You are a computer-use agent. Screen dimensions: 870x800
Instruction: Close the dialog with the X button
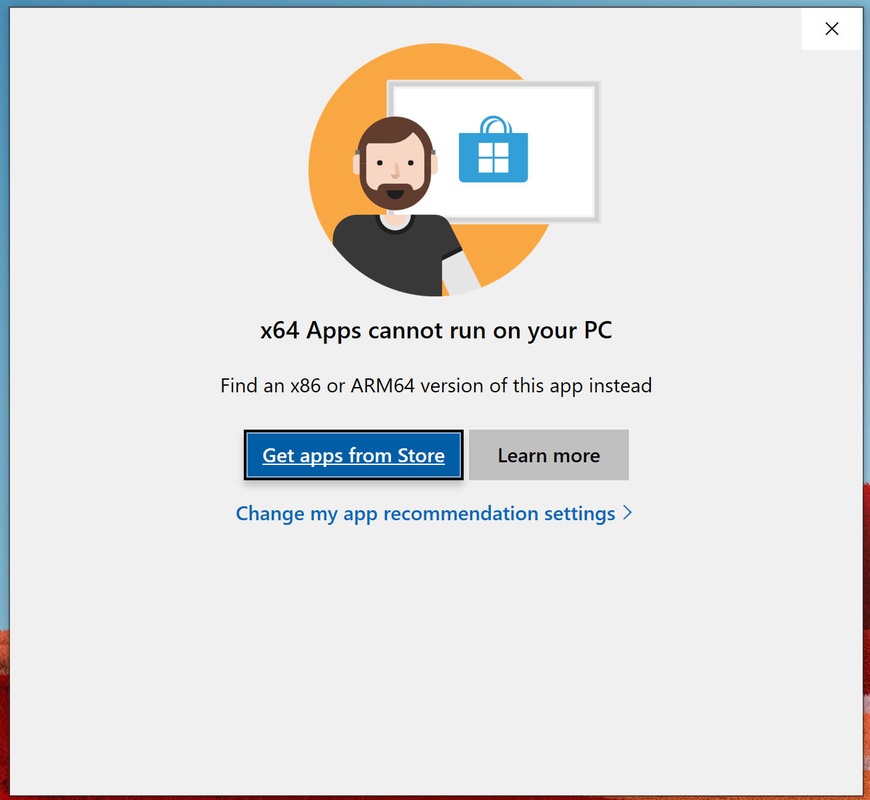click(x=831, y=29)
